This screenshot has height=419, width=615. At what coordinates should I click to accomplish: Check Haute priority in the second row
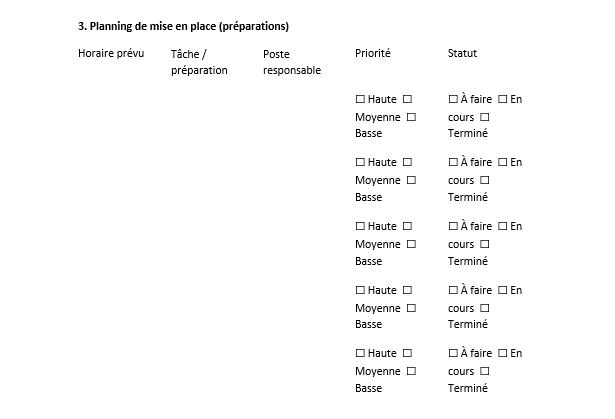(x=361, y=162)
